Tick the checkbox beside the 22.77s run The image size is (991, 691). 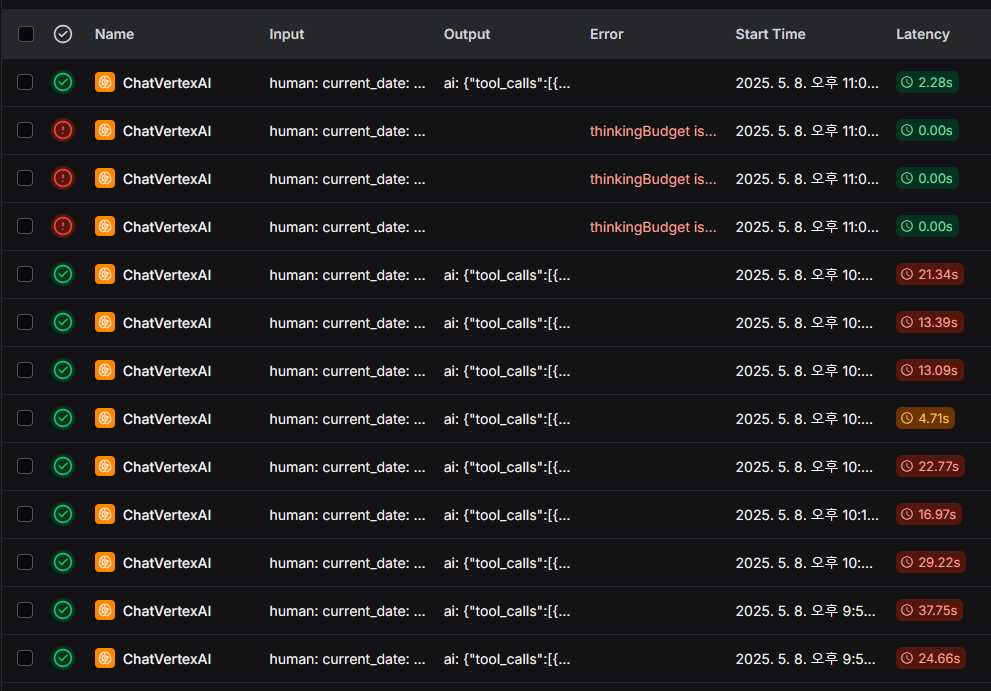[x=25, y=467]
